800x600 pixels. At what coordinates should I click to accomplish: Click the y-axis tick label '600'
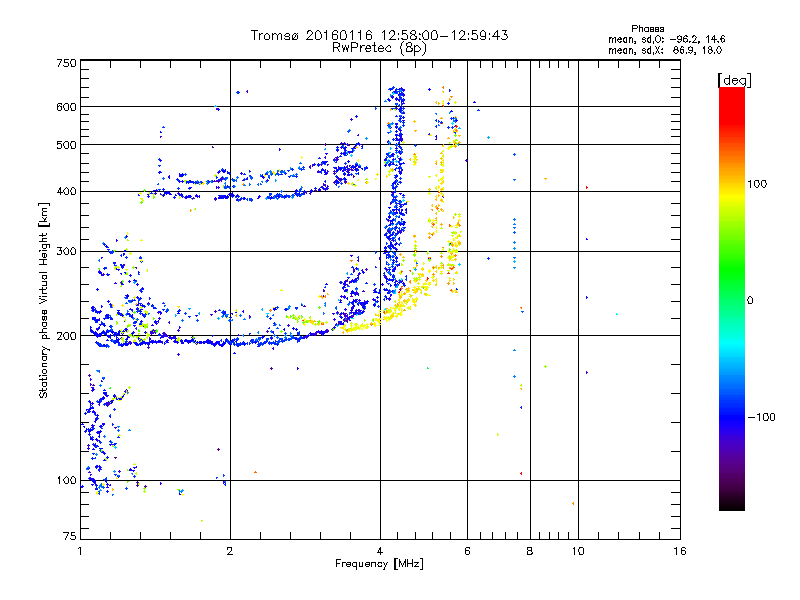(x=66, y=107)
